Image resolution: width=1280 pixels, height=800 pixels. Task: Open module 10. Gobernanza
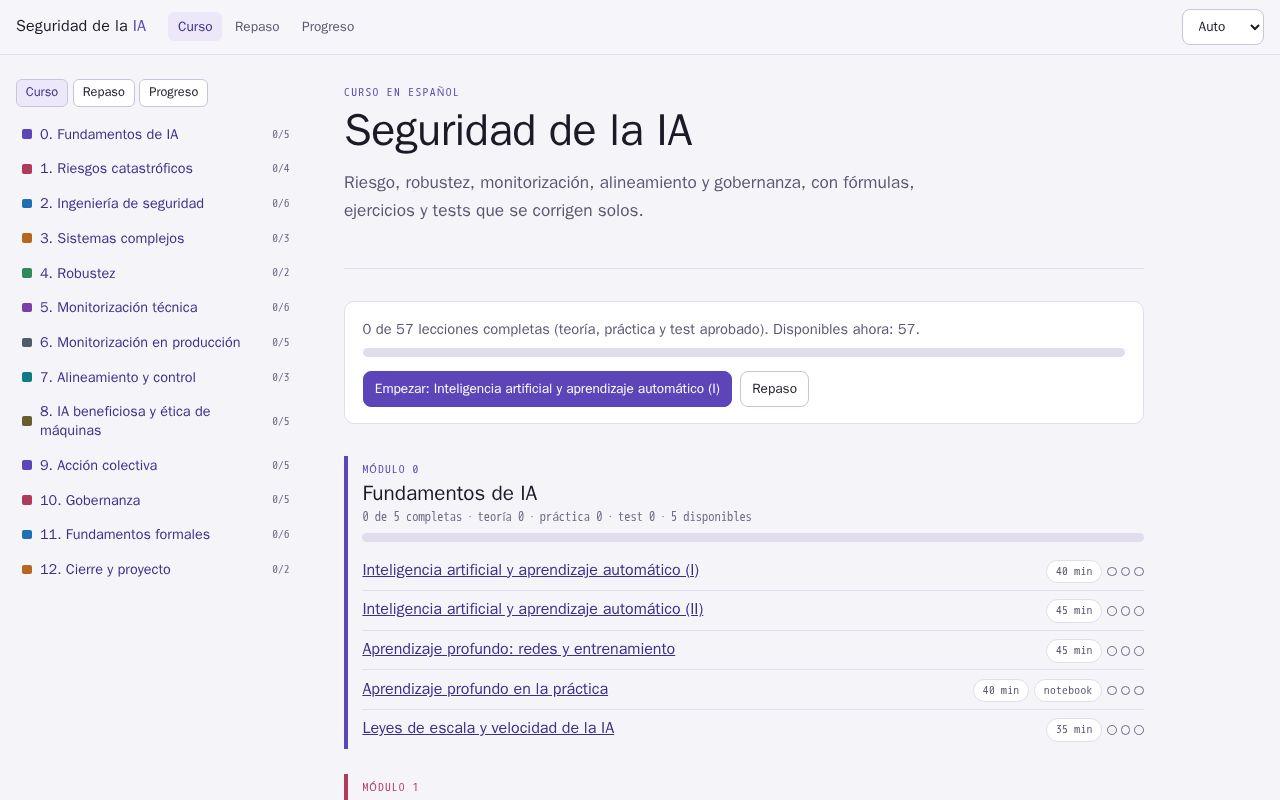coord(156,500)
